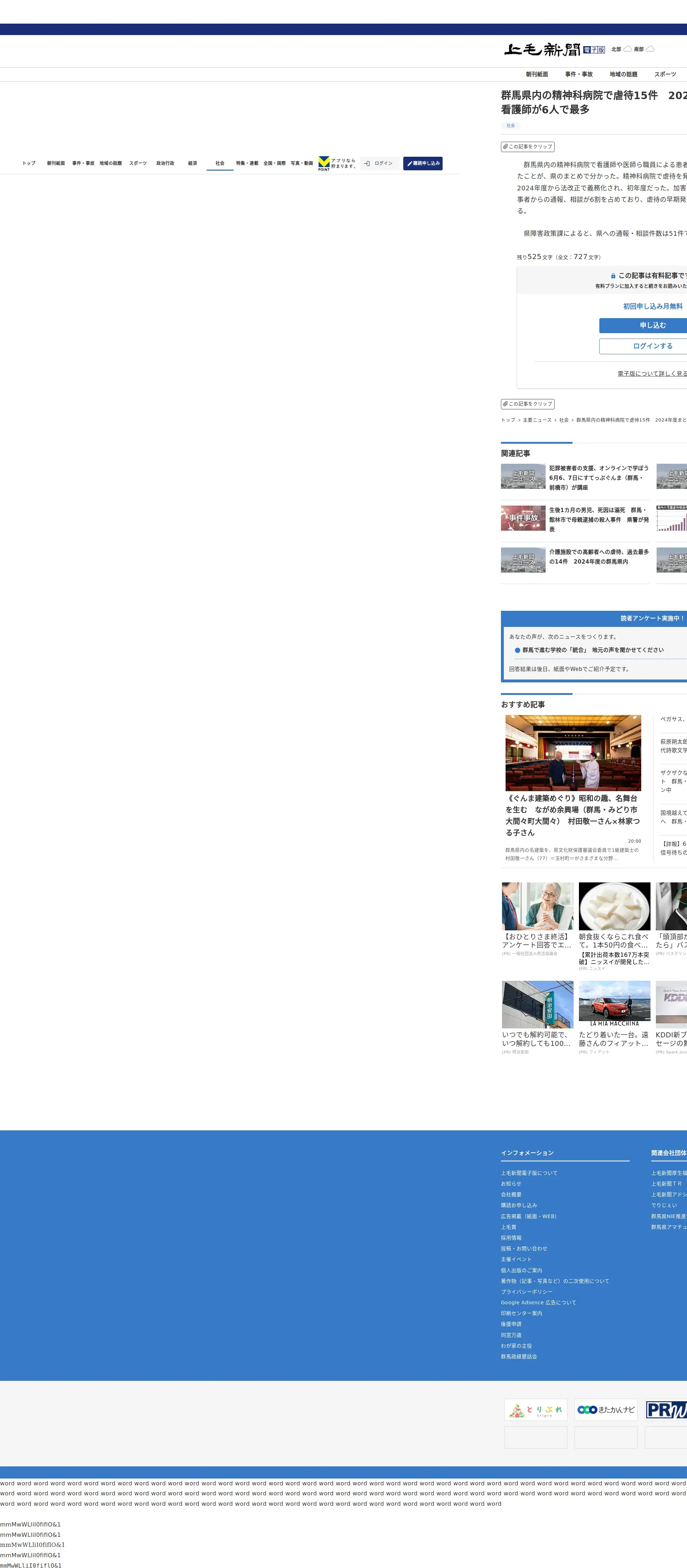This screenshot has height=1568, width=687.
Task: Click the 主要ニュース breadcrumb link
Action: (537, 420)
